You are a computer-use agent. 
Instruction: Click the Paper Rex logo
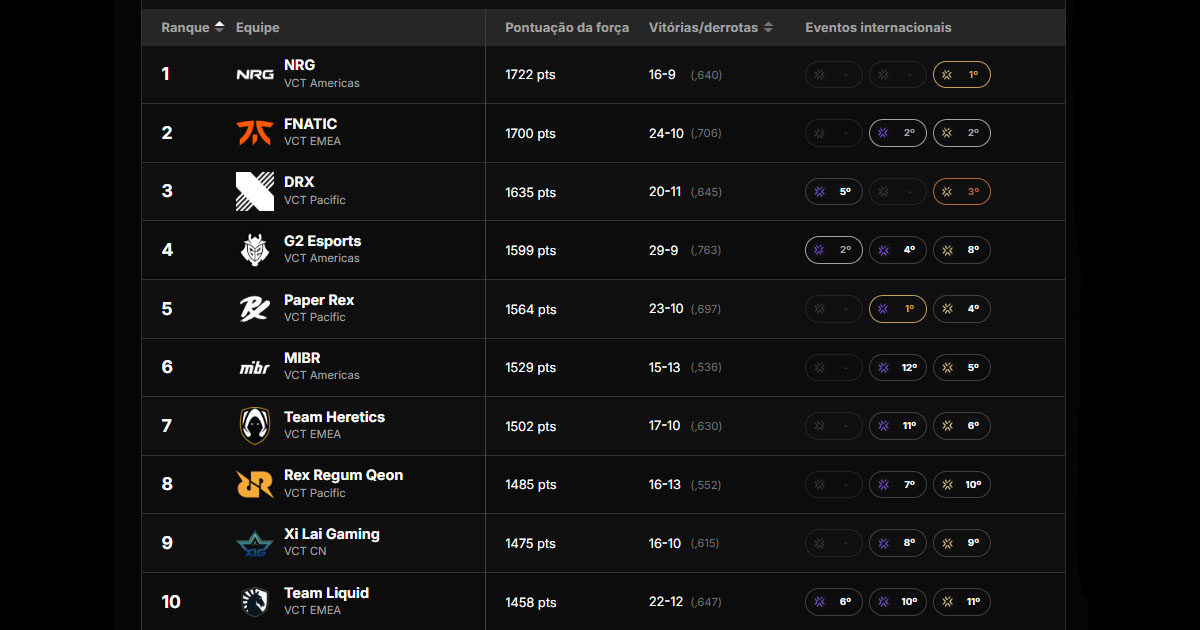[x=255, y=308]
